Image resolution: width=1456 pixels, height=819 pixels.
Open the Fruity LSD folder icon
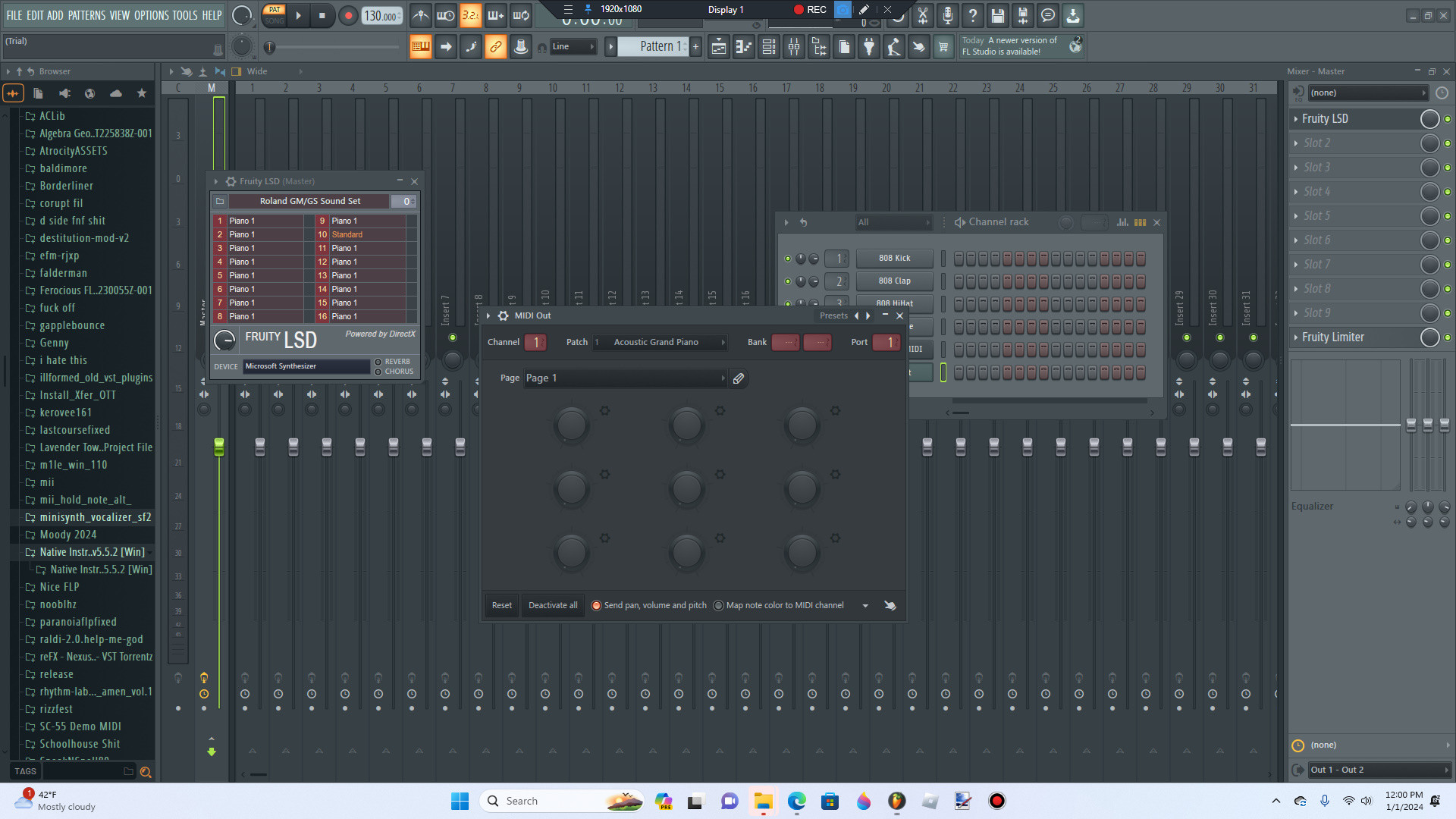click(x=220, y=201)
